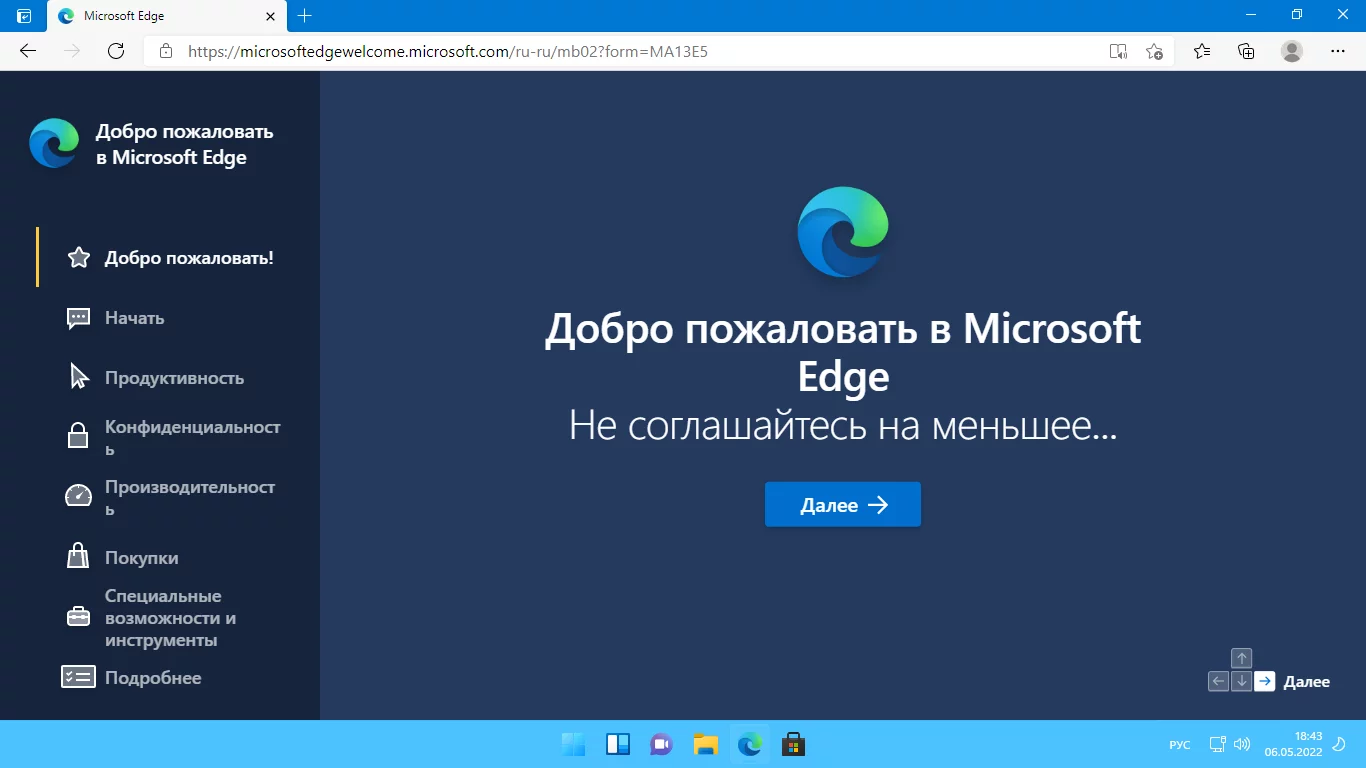This screenshot has width=1366, height=768.
Task: Click the sidebar title next to Edge logo
Action: pyautogui.click(x=184, y=144)
